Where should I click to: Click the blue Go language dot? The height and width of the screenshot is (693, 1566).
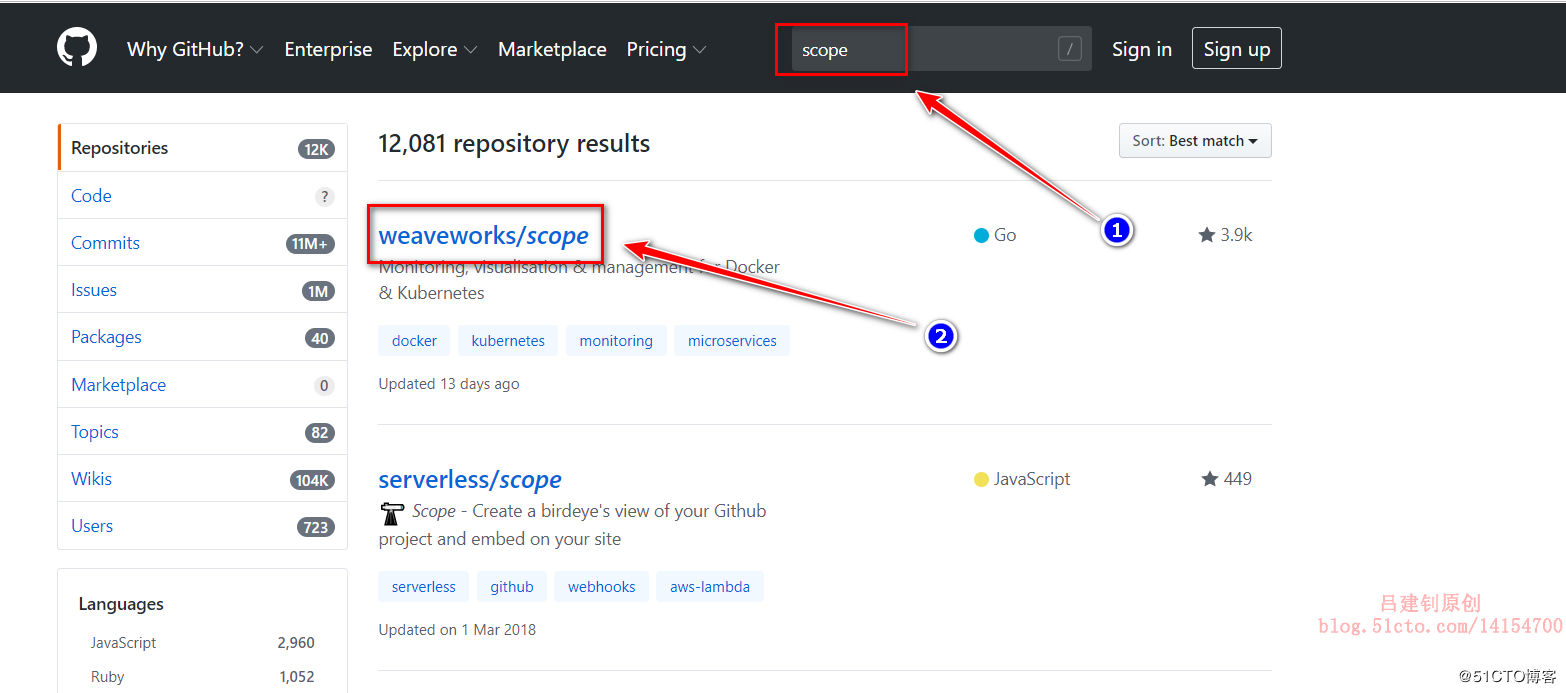(981, 235)
